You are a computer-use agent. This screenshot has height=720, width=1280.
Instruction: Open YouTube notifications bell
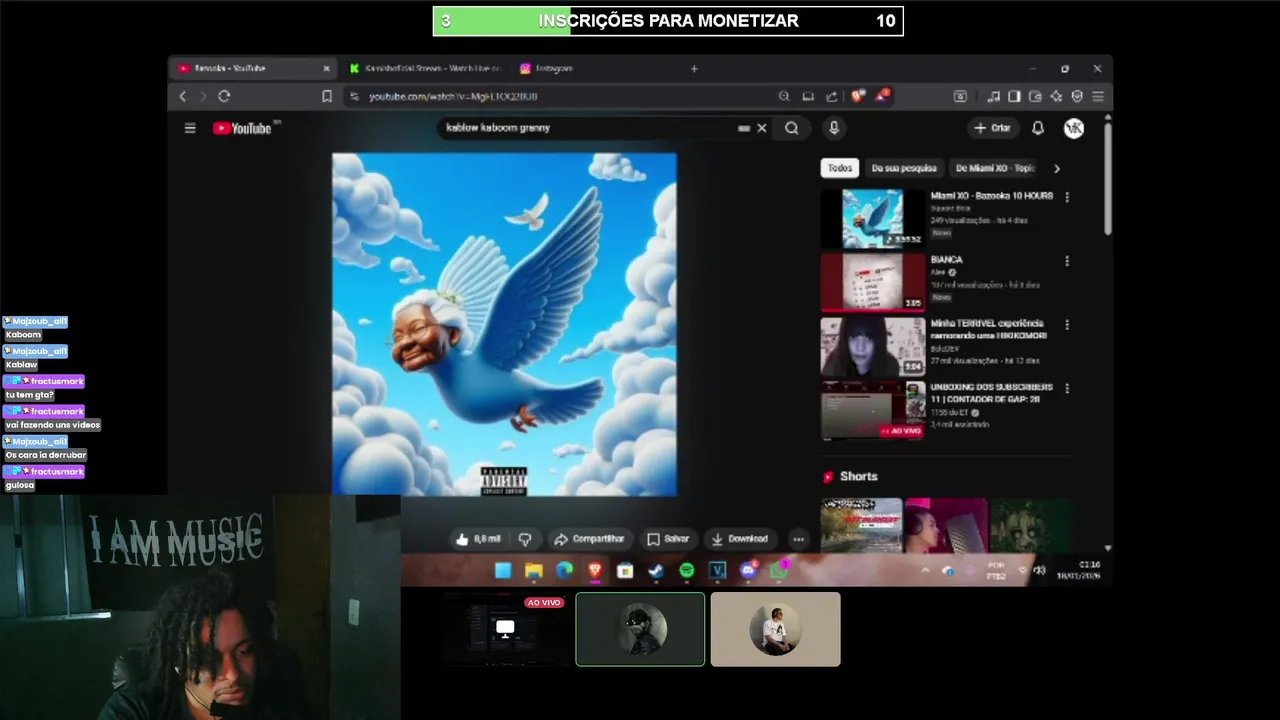click(1038, 128)
